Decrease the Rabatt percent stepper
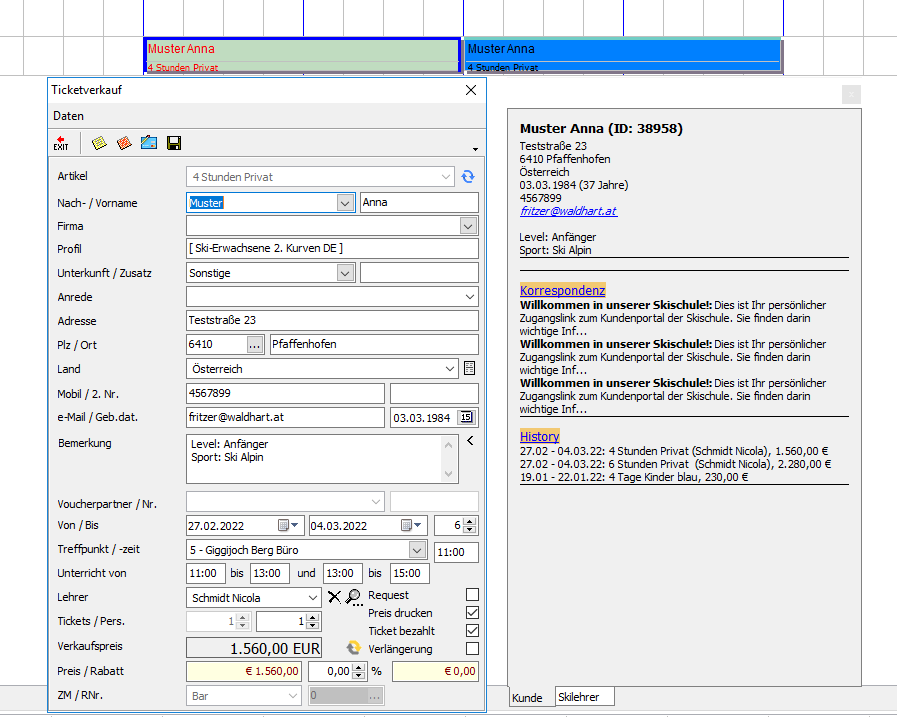The width and height of the screenshot is (897, 717). [359, 675]
